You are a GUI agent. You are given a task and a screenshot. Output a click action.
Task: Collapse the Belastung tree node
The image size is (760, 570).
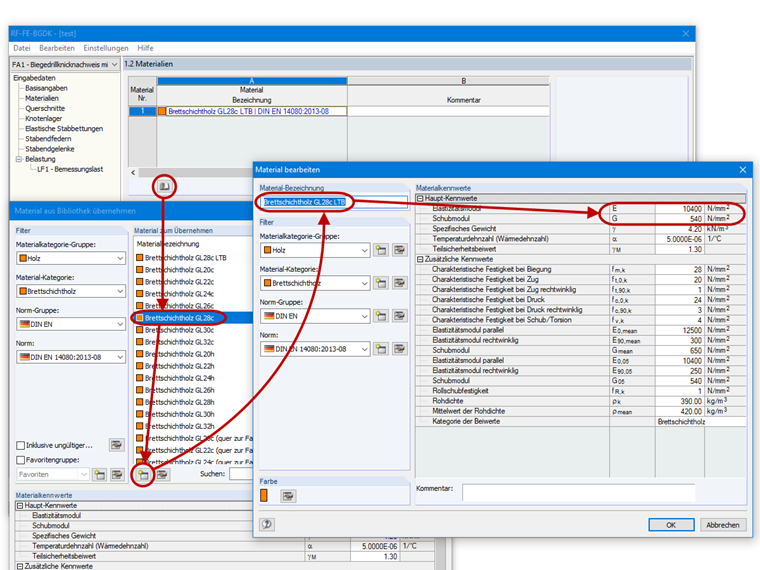point(19,159)
